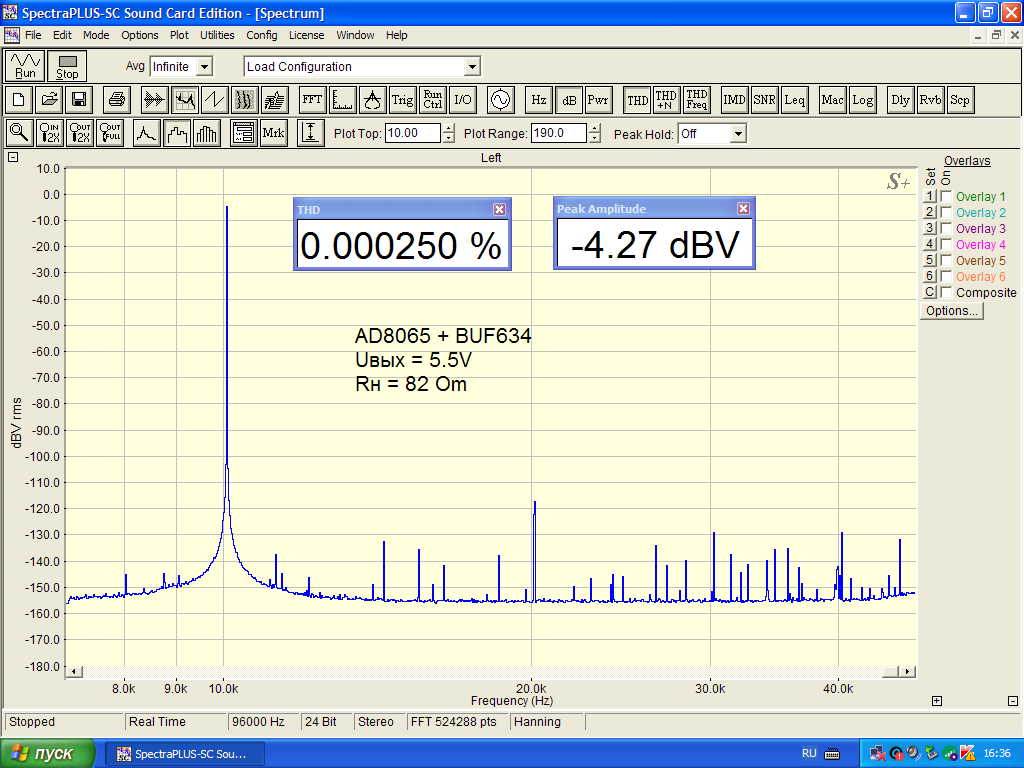Click the Plot Range input field

pos(558,133)
